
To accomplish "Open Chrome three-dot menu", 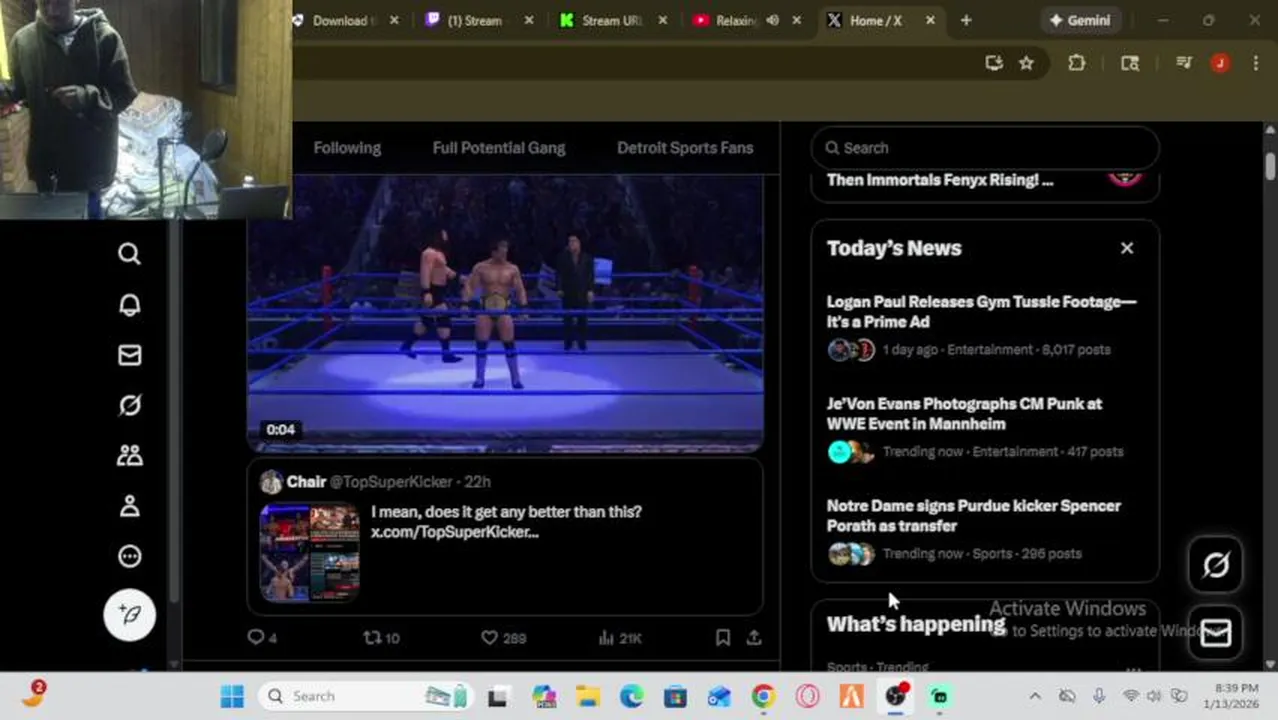I will [1256, 63].
